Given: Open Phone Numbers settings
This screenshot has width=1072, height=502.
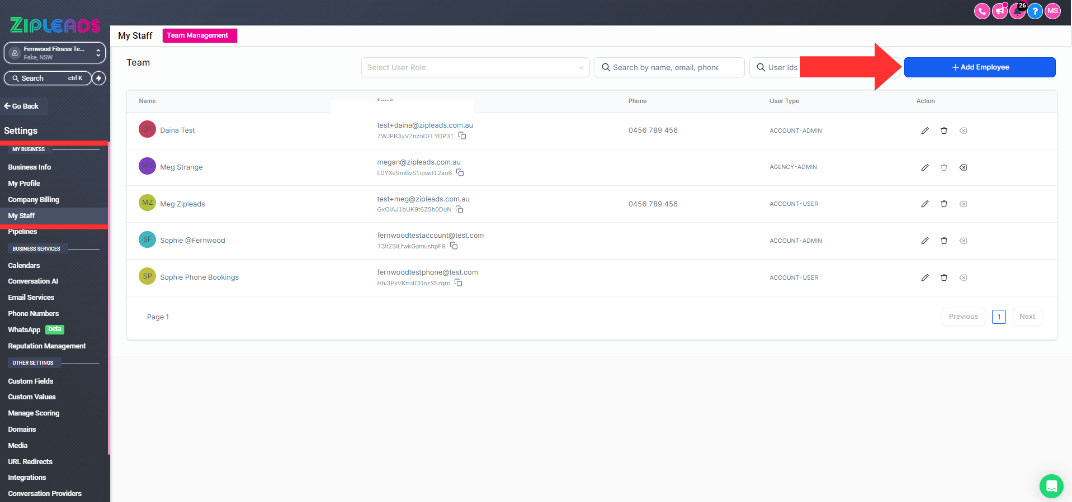Looking at the screenshot, I should 34,313.
